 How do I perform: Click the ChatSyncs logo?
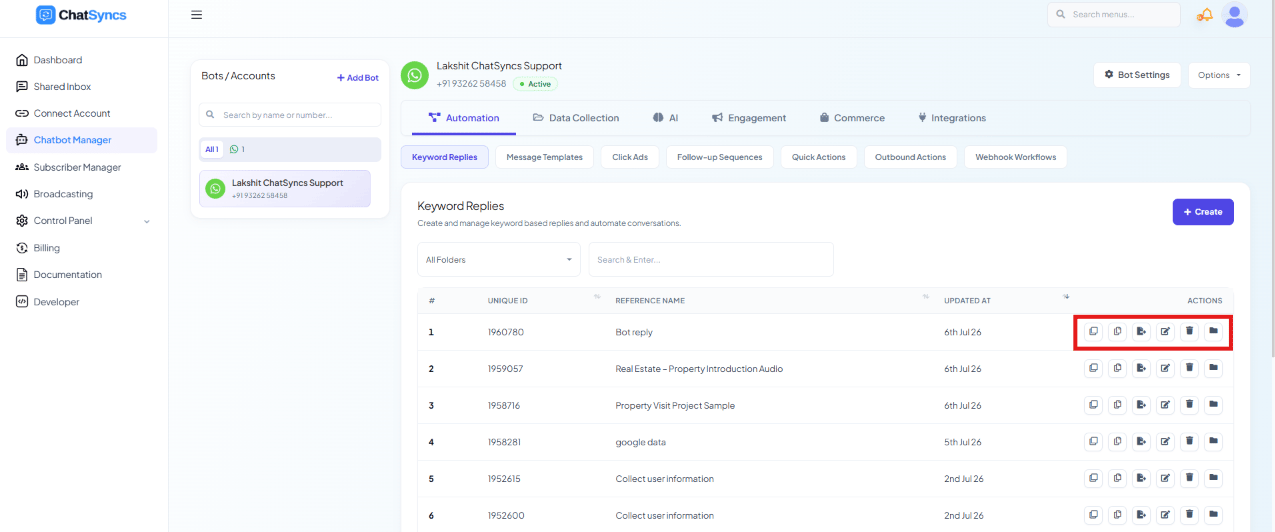click(x=82, y=15)
